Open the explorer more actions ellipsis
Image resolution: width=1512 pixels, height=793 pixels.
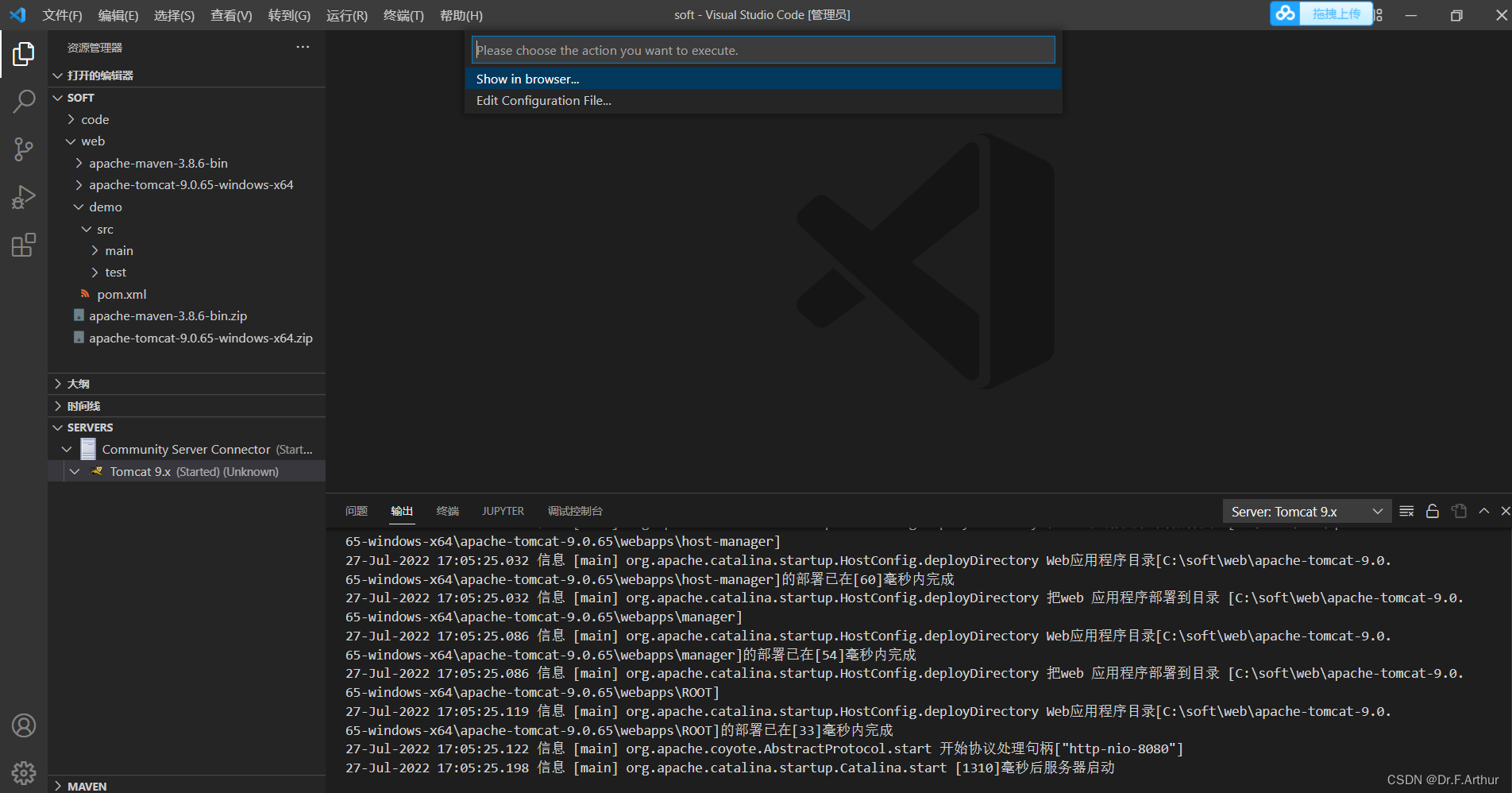(303, 48)
